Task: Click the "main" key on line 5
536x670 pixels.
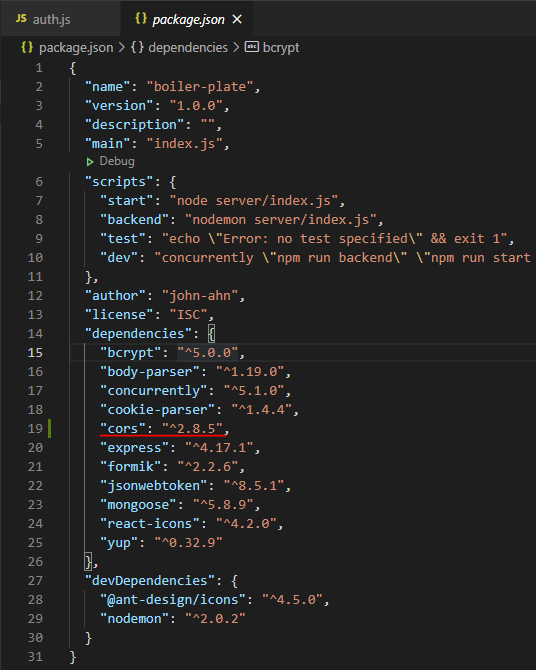Action: pos(107,144)
